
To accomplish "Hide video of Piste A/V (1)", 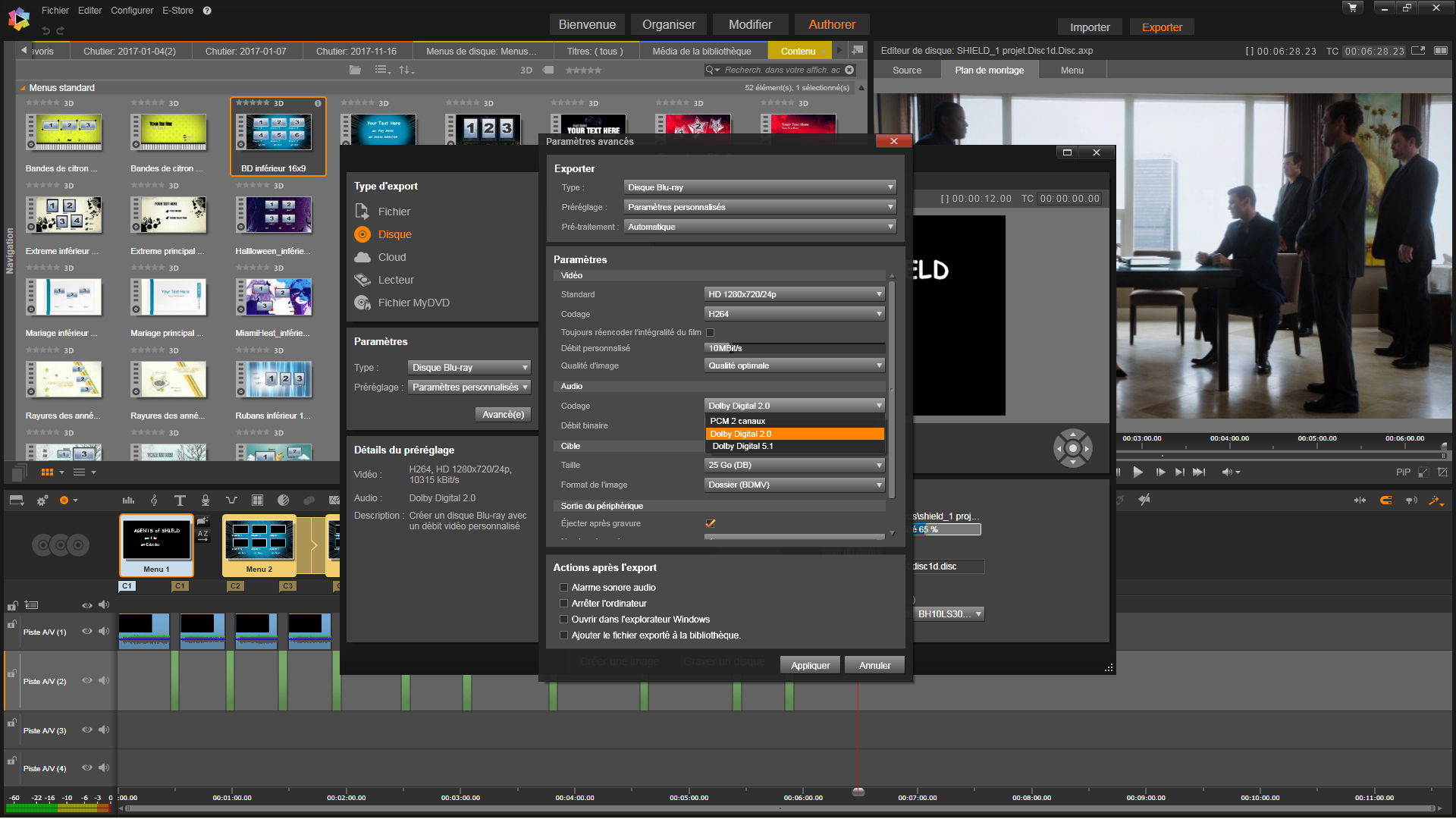I will pyautogui.click(x=87, y=631).
